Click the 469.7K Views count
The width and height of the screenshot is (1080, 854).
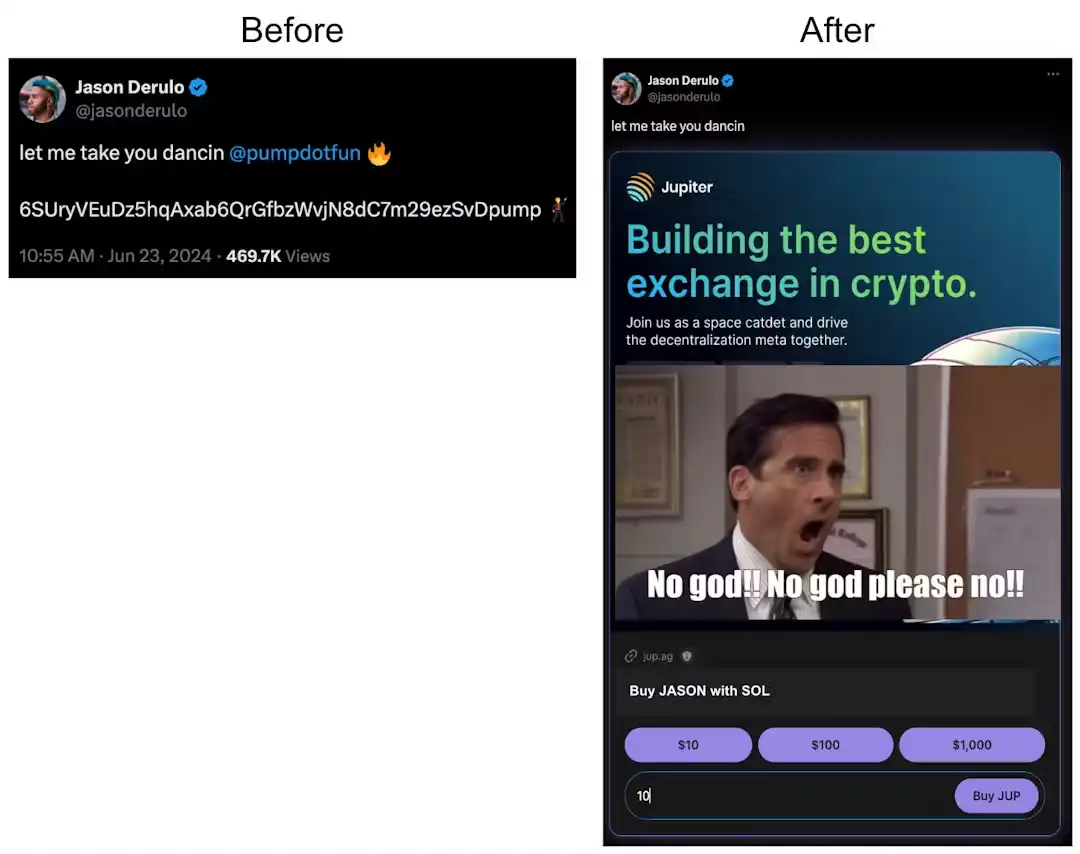coord(277,256)
